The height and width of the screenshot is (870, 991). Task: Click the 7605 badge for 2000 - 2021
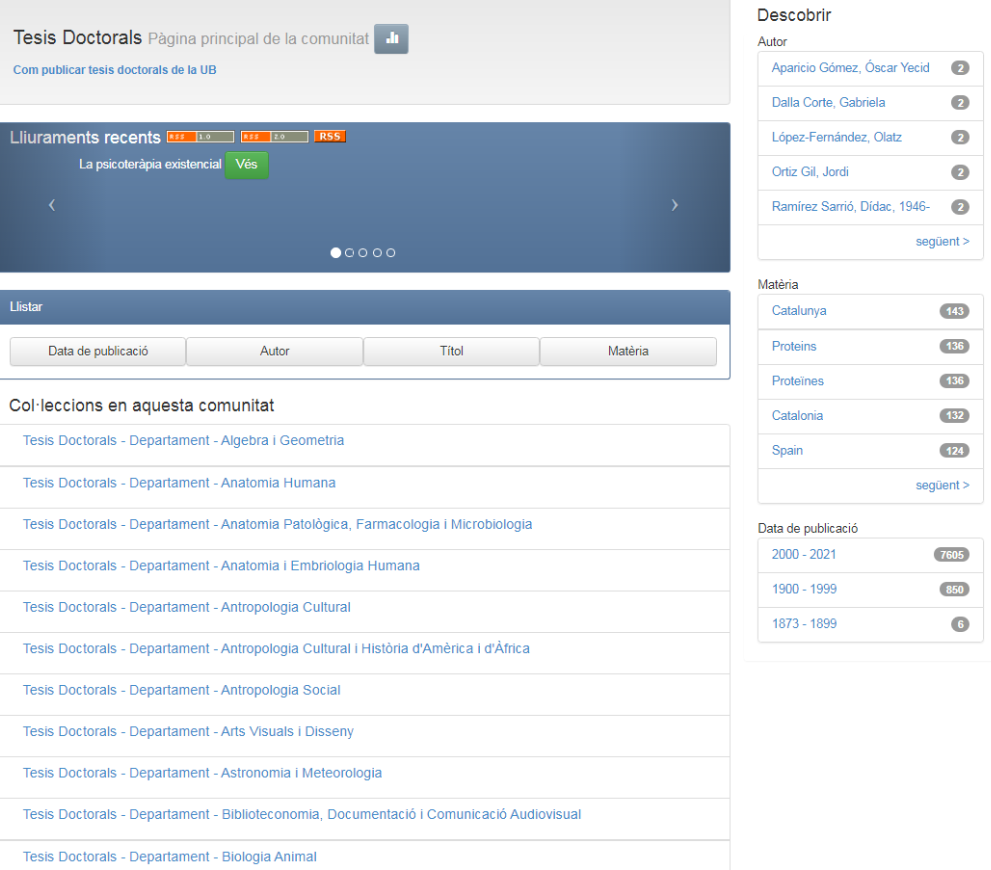tap(951, 554)
